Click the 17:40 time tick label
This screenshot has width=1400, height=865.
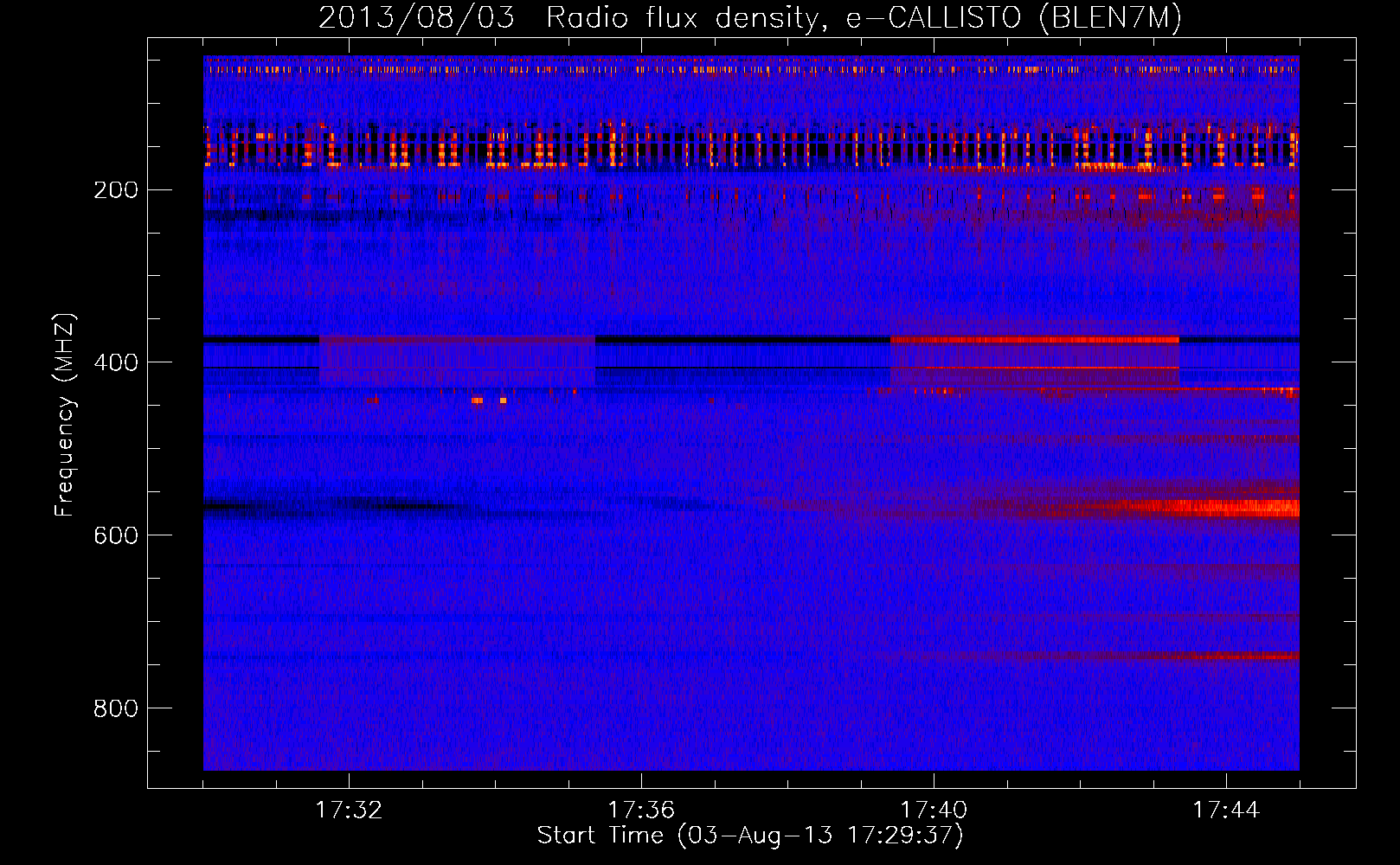click(x=934, y=810)
